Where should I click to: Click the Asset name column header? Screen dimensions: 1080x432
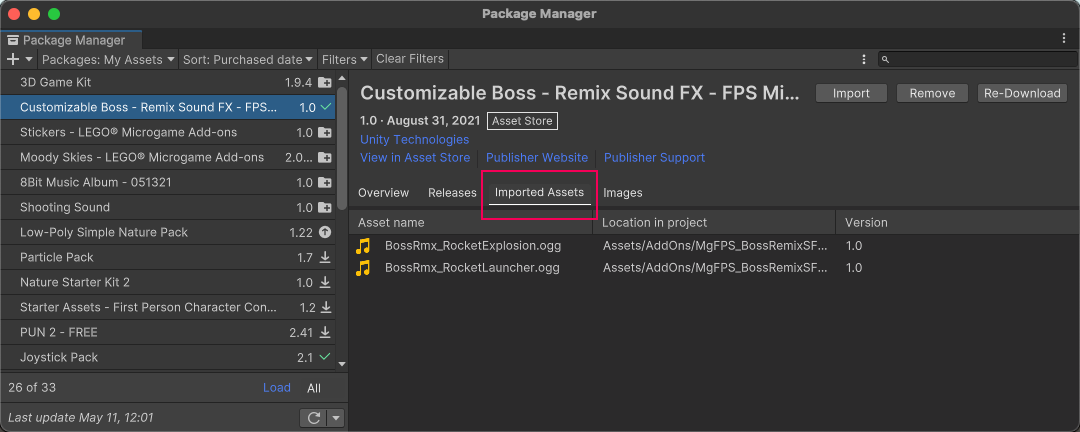click(471, 223)
